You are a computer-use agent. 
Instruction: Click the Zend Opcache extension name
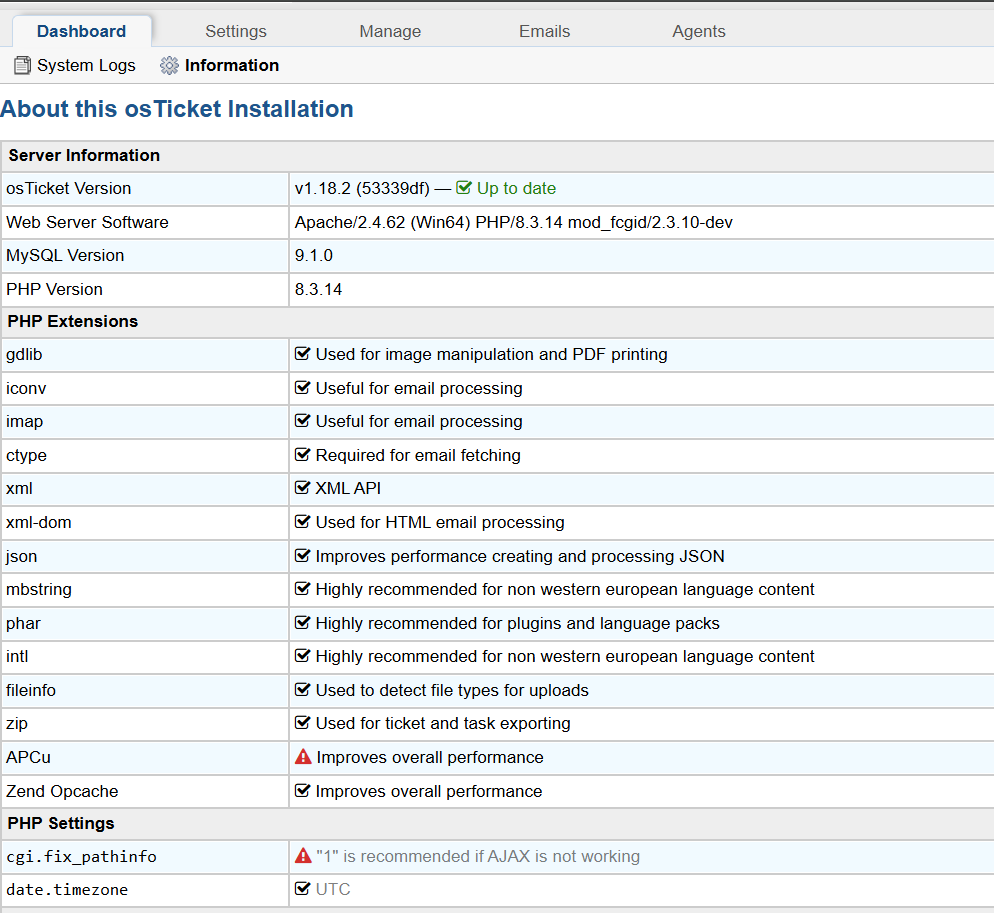point(62,792)
